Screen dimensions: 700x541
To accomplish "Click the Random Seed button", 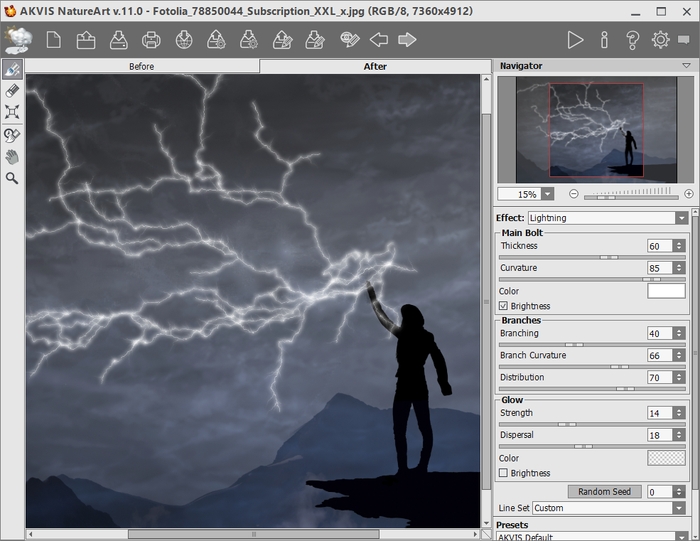I will pos(604,491).
